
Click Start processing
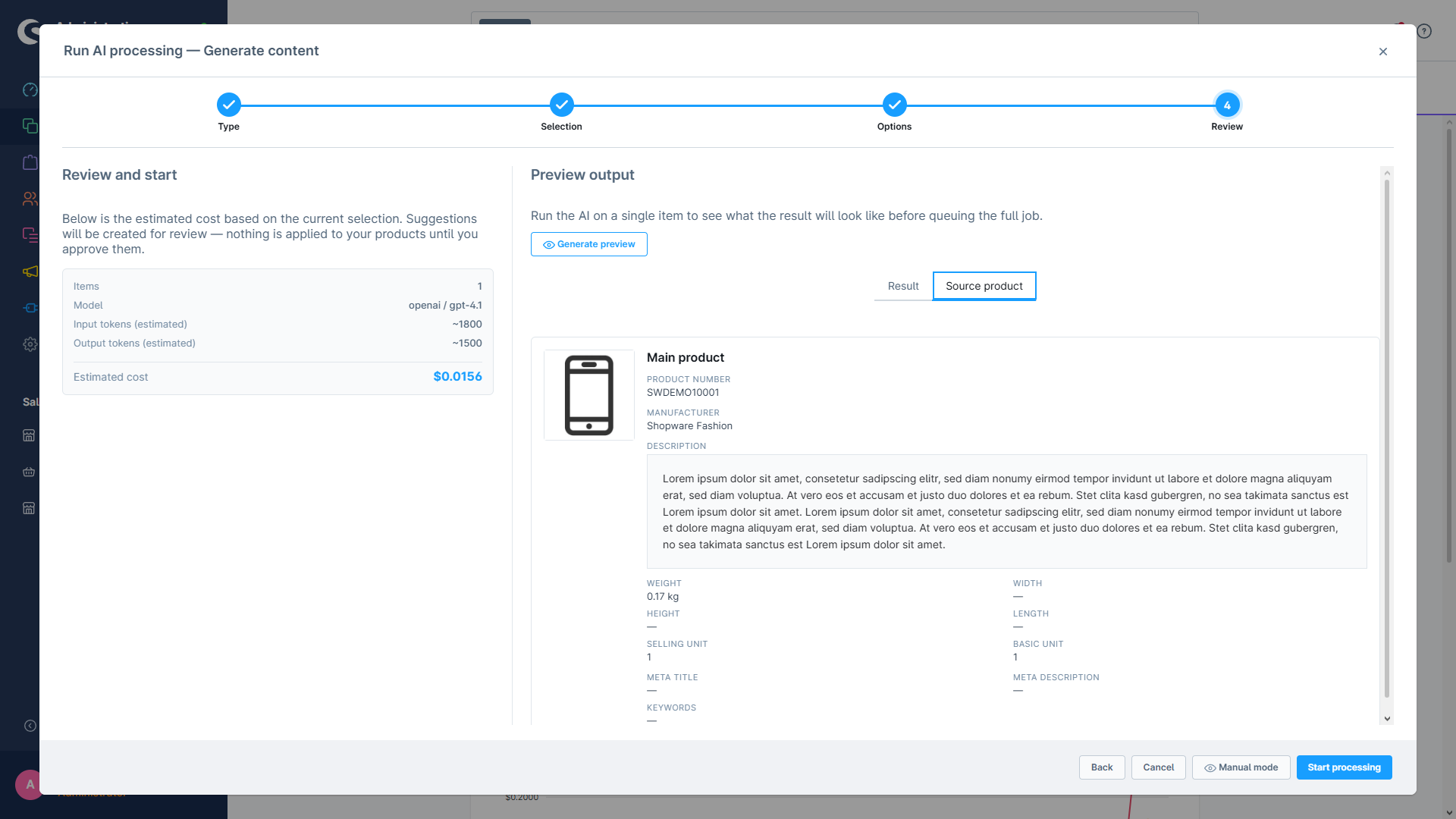[x=1345, y=767]
